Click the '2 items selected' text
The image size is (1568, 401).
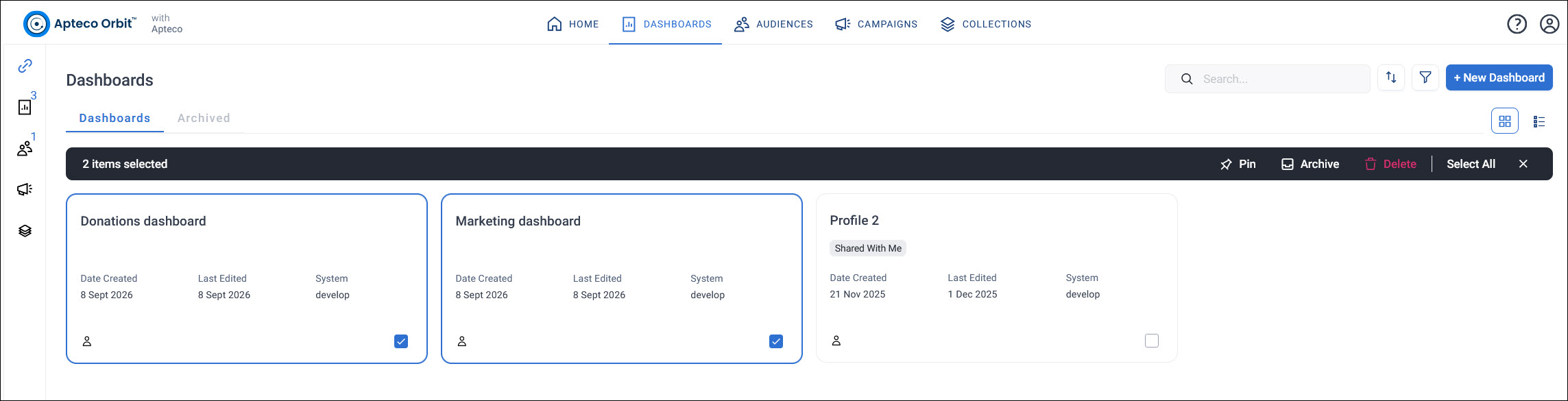point(125,164)
